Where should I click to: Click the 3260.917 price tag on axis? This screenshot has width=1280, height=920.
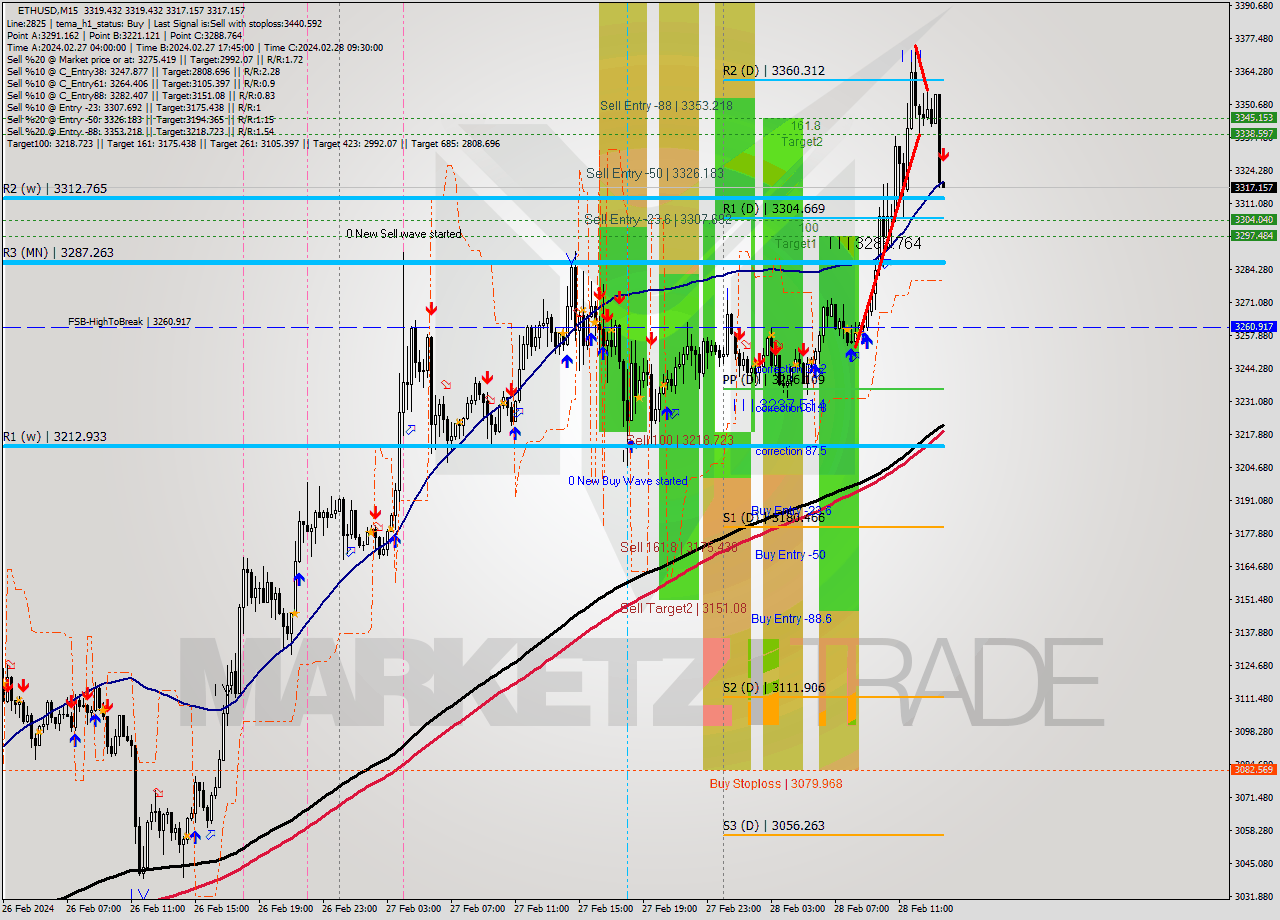tap(1253, 327)
